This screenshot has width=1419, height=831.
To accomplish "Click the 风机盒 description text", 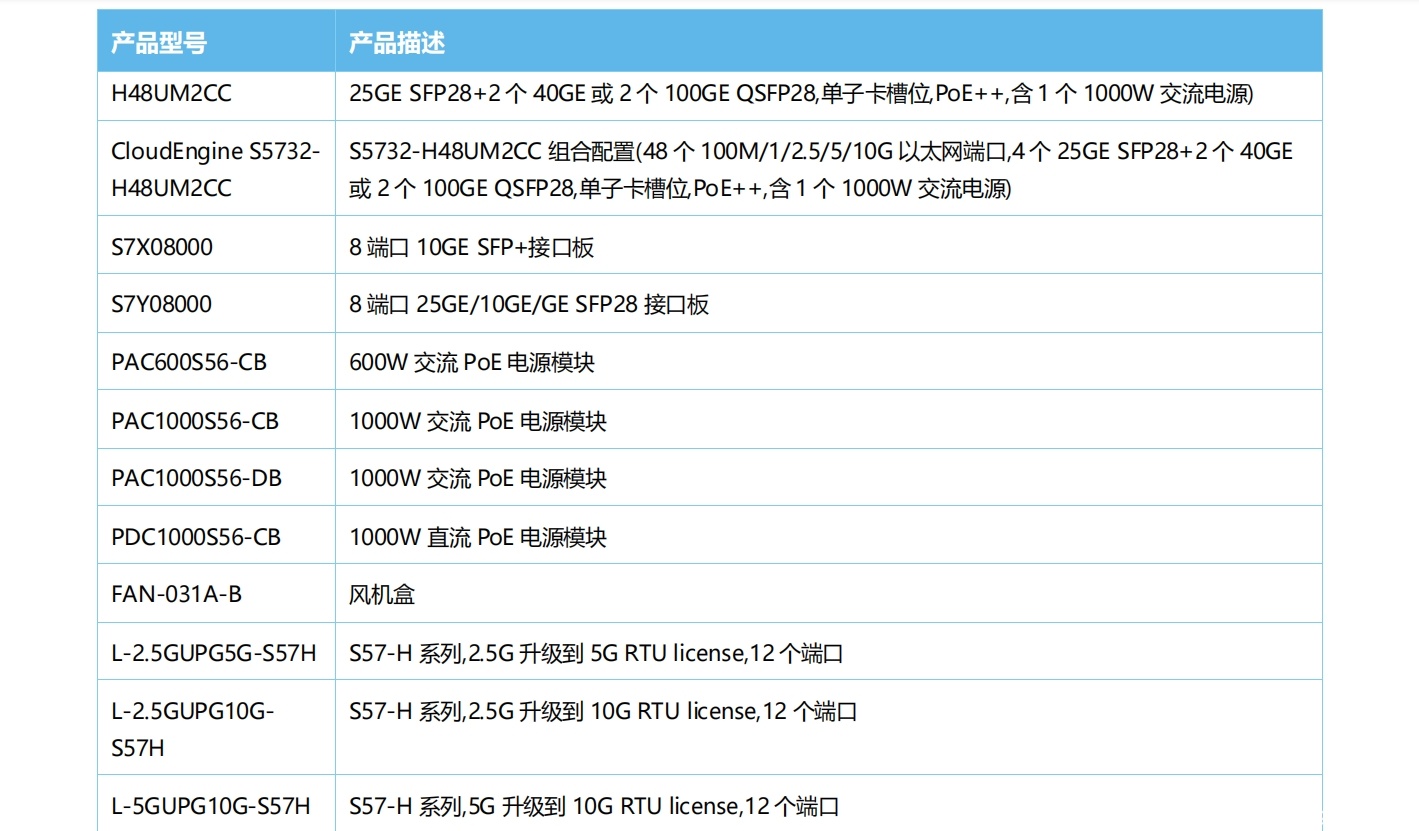I will coord(382,595).
